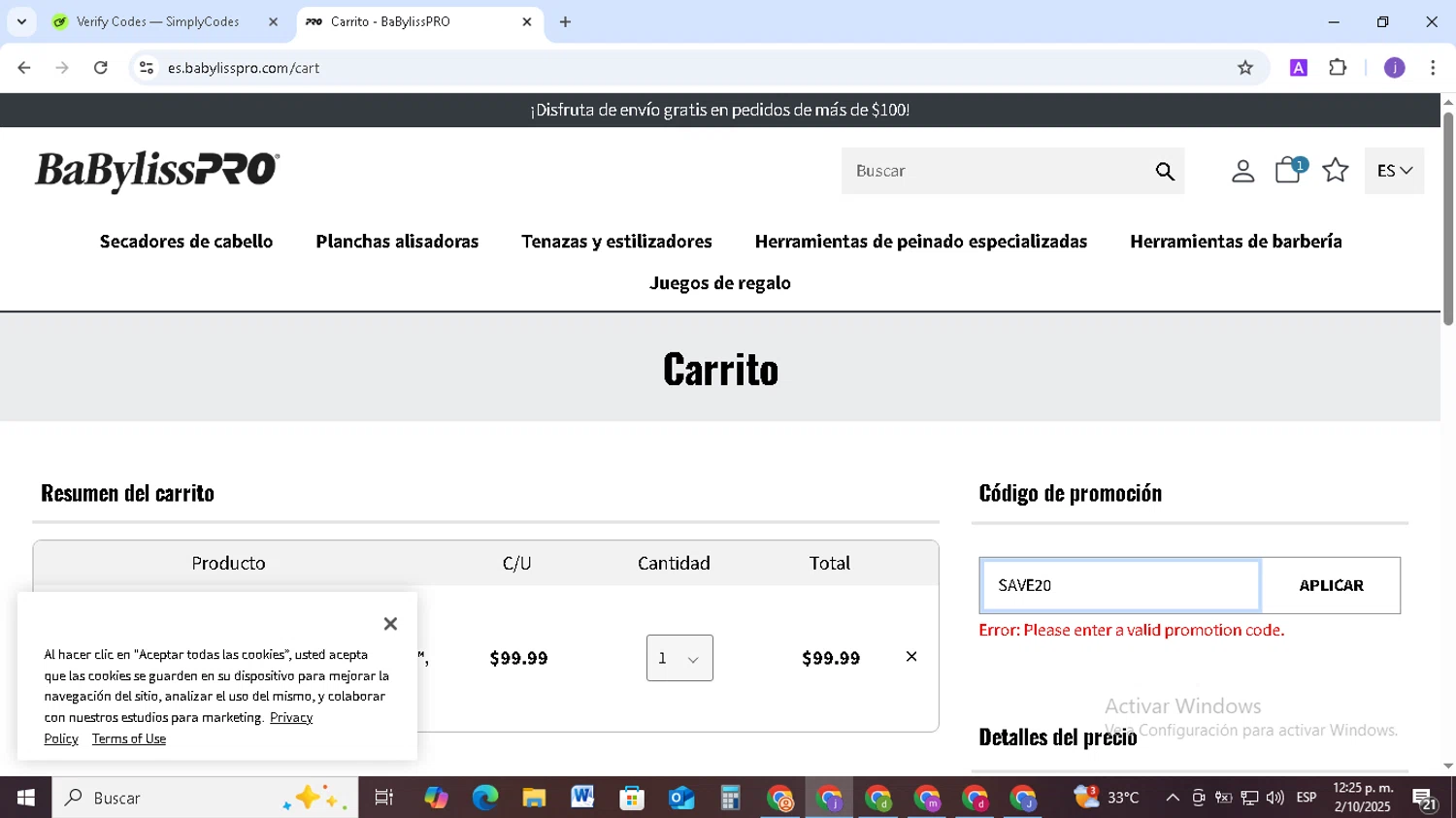Open Juegos de regalo menu
The image size is (1456, 818).
[720, 283]
